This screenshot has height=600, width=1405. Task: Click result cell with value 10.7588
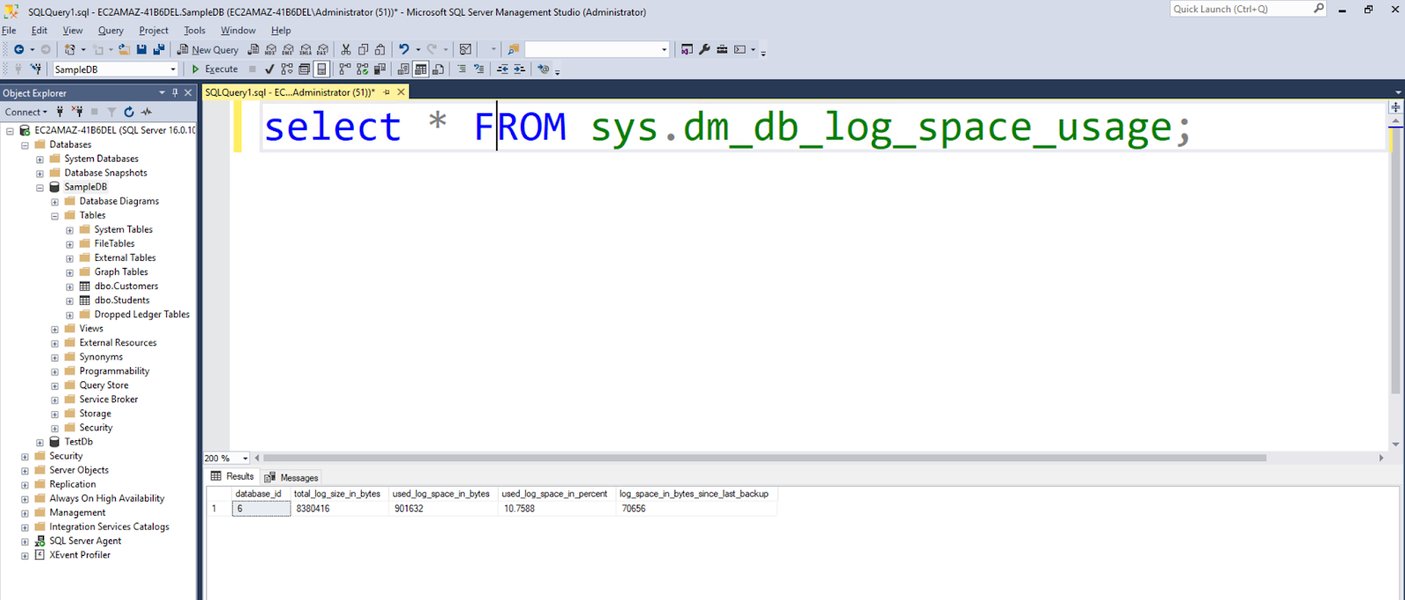(557, 508)
